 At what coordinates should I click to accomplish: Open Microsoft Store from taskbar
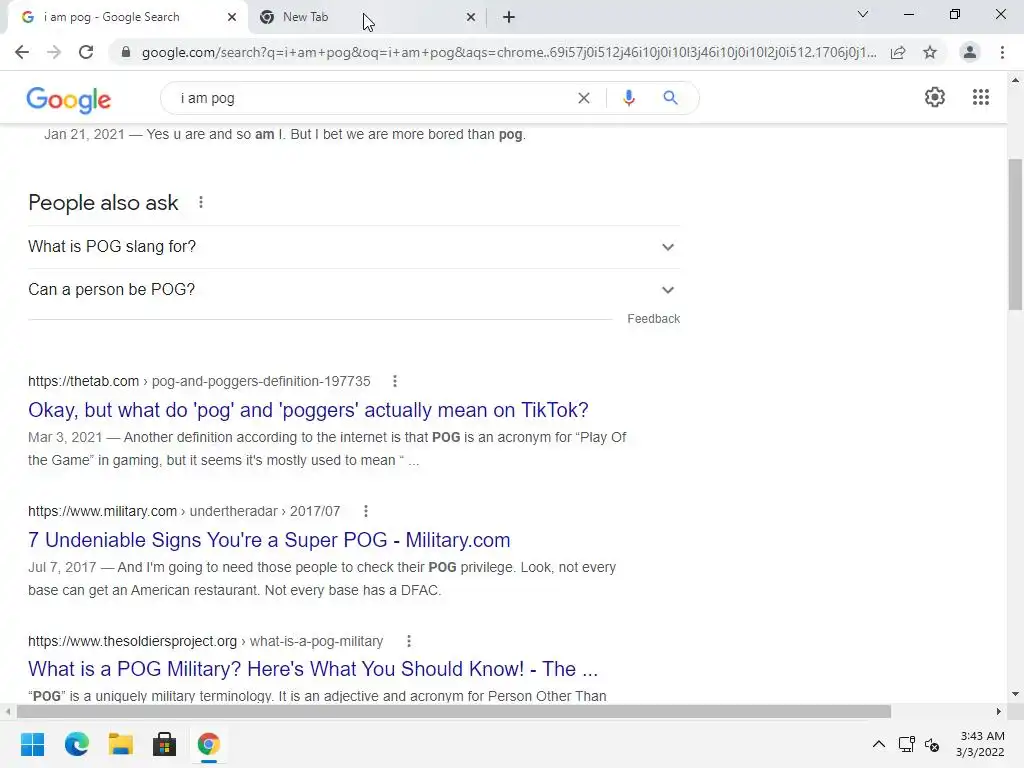pyautogui.click(x=165, y=744)
